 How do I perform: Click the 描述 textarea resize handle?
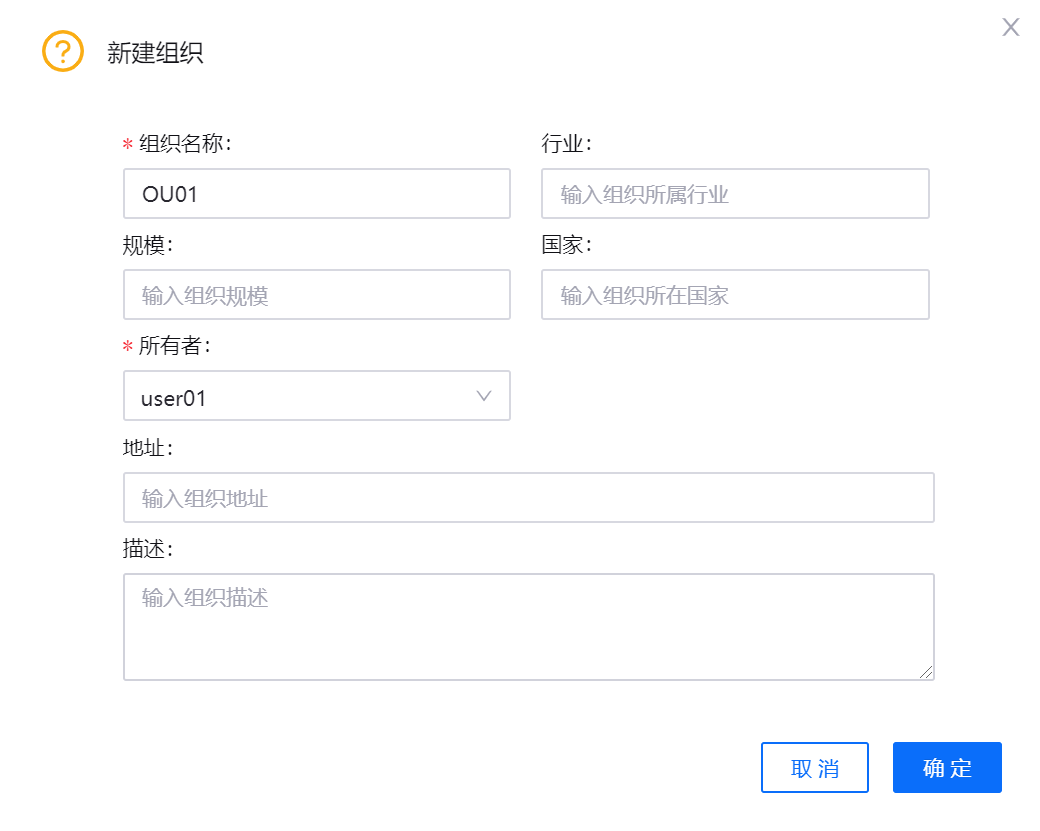[927, 673]
